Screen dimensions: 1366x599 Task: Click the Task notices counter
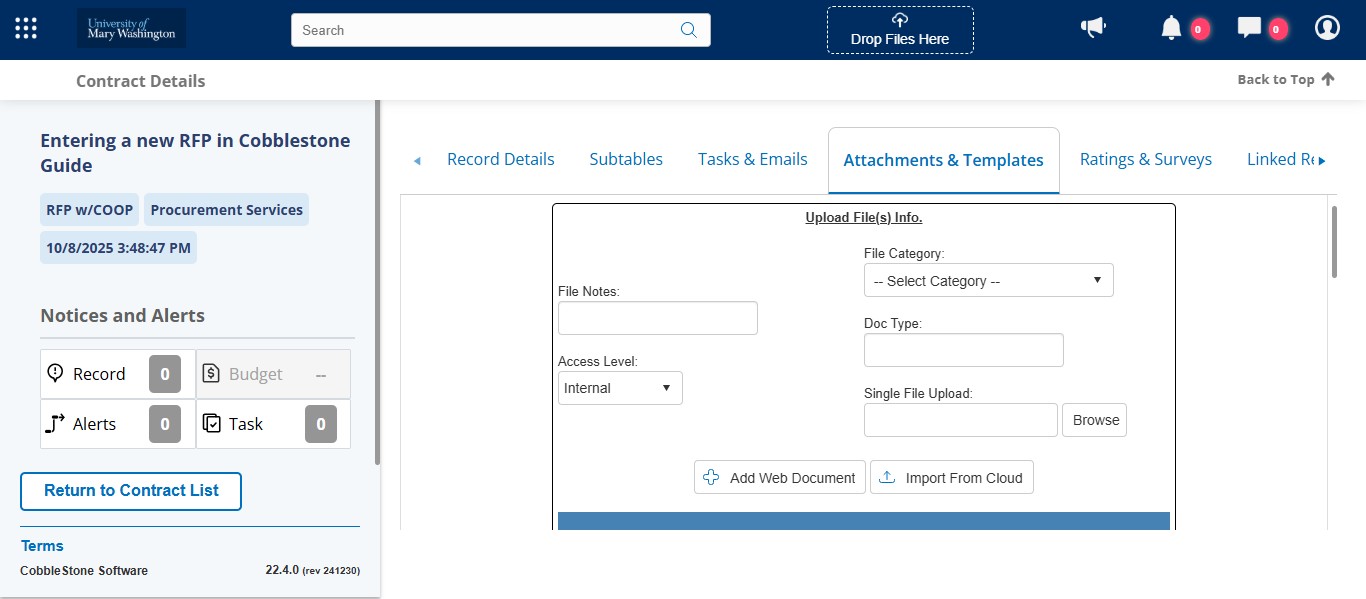tap(321, 423)
